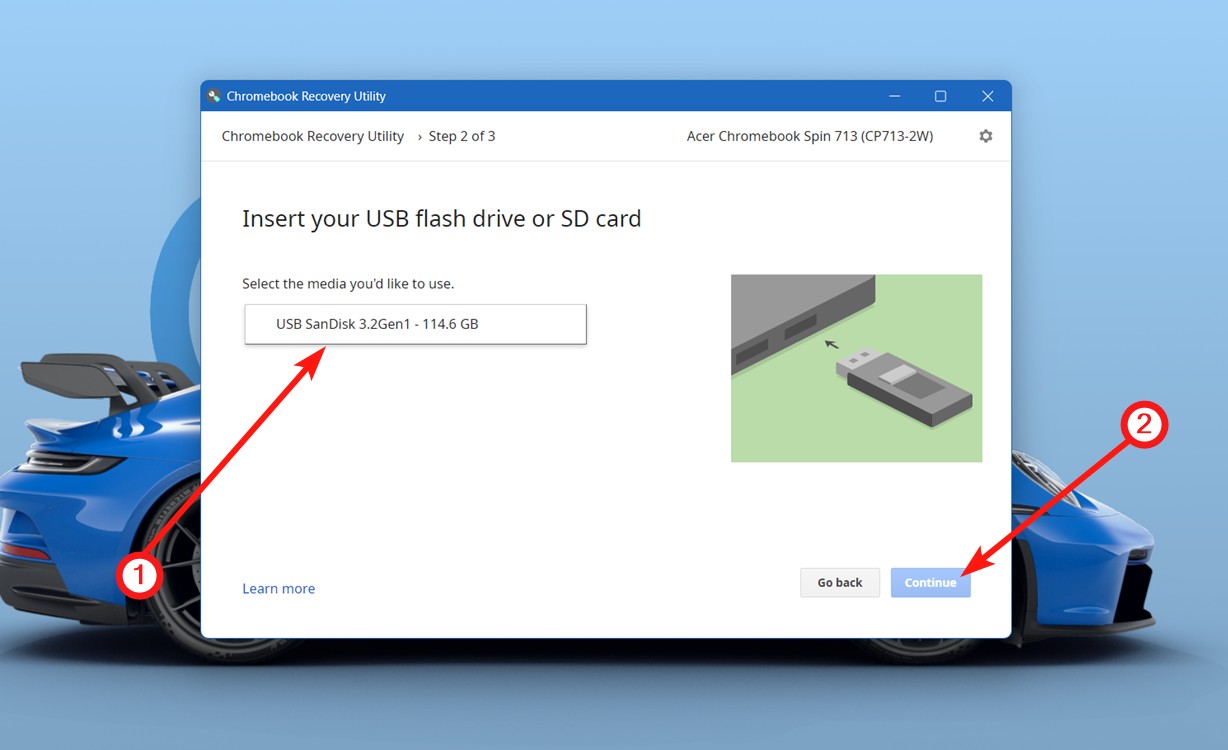Maximize the Chromebook Recovery Utility window
1228x750 pixels.
940,95
